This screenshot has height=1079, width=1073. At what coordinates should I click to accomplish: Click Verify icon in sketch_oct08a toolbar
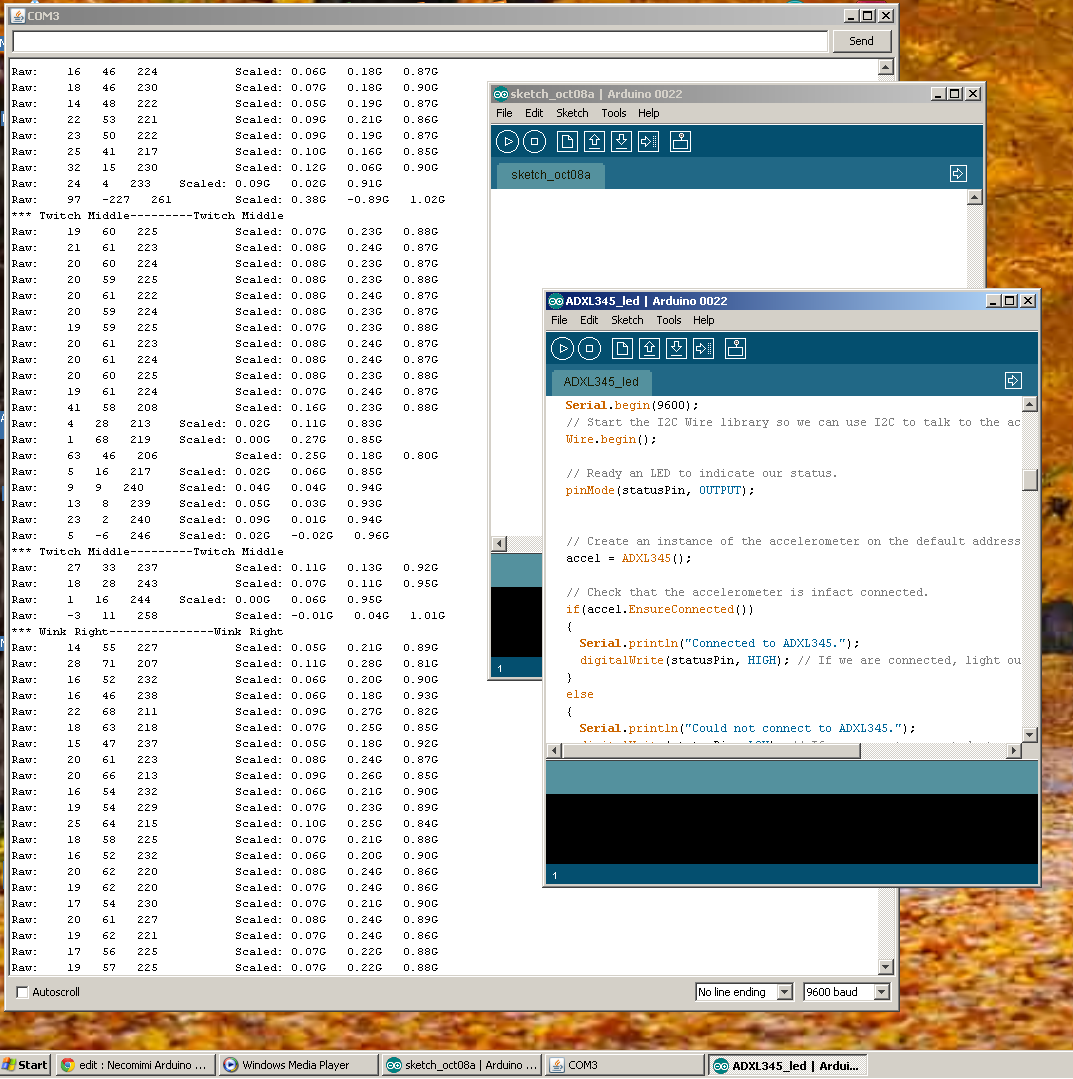[507, 142]
